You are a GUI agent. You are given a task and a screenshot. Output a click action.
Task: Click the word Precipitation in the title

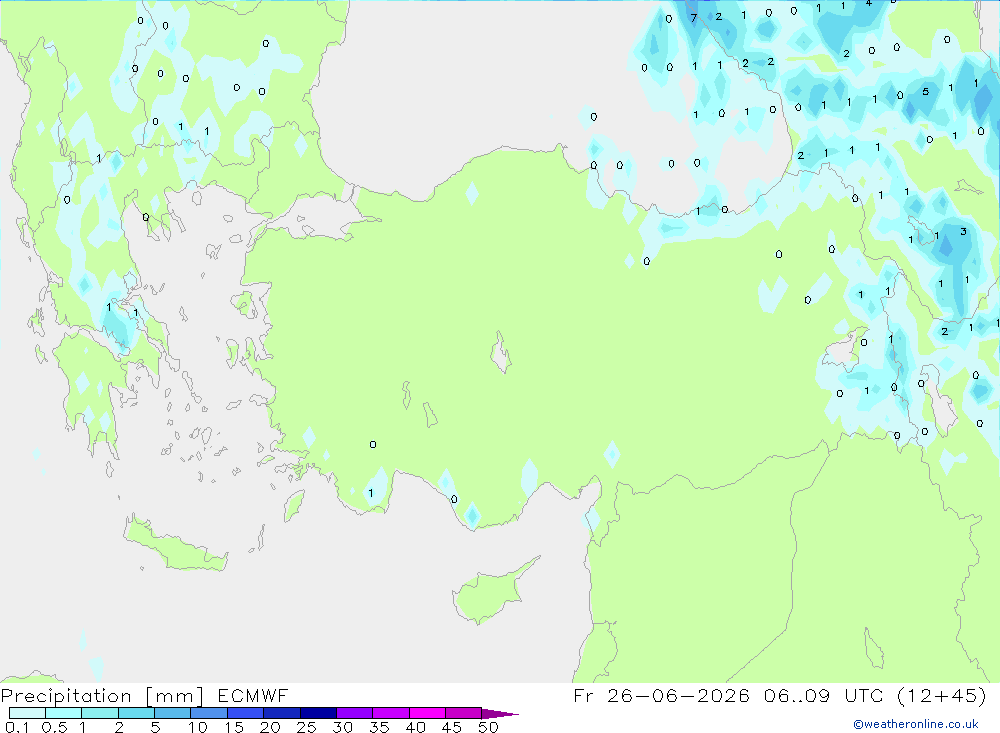click(66, 695)
